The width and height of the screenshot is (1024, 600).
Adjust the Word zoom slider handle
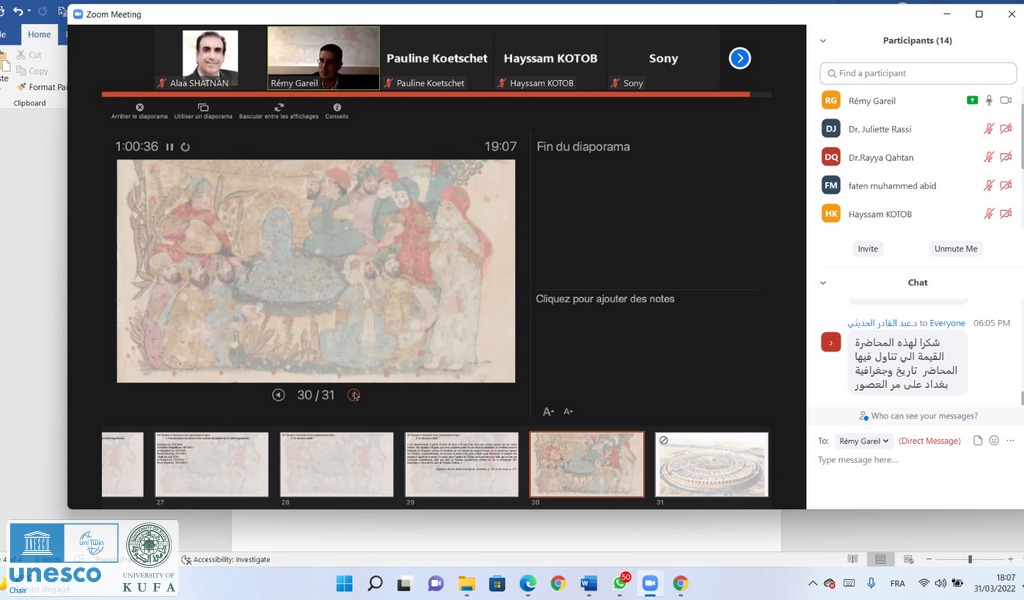pyautogui.click(x=969, y=559)
